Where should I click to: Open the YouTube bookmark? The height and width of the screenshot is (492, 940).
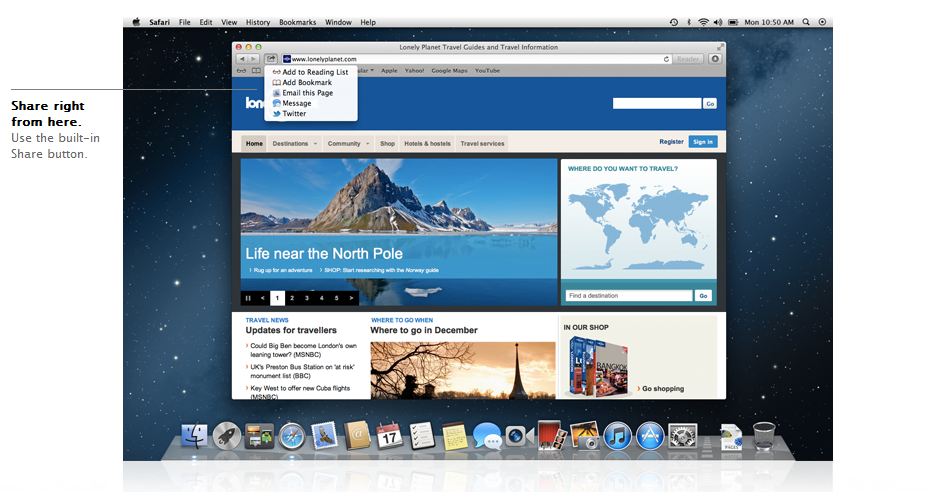click(487, 71)
